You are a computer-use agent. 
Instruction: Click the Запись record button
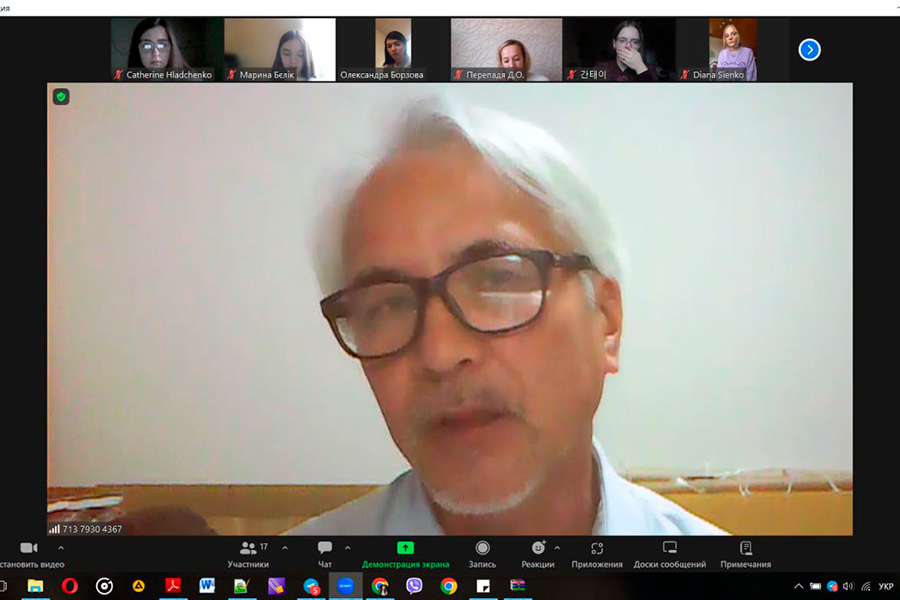coord(482,555)
